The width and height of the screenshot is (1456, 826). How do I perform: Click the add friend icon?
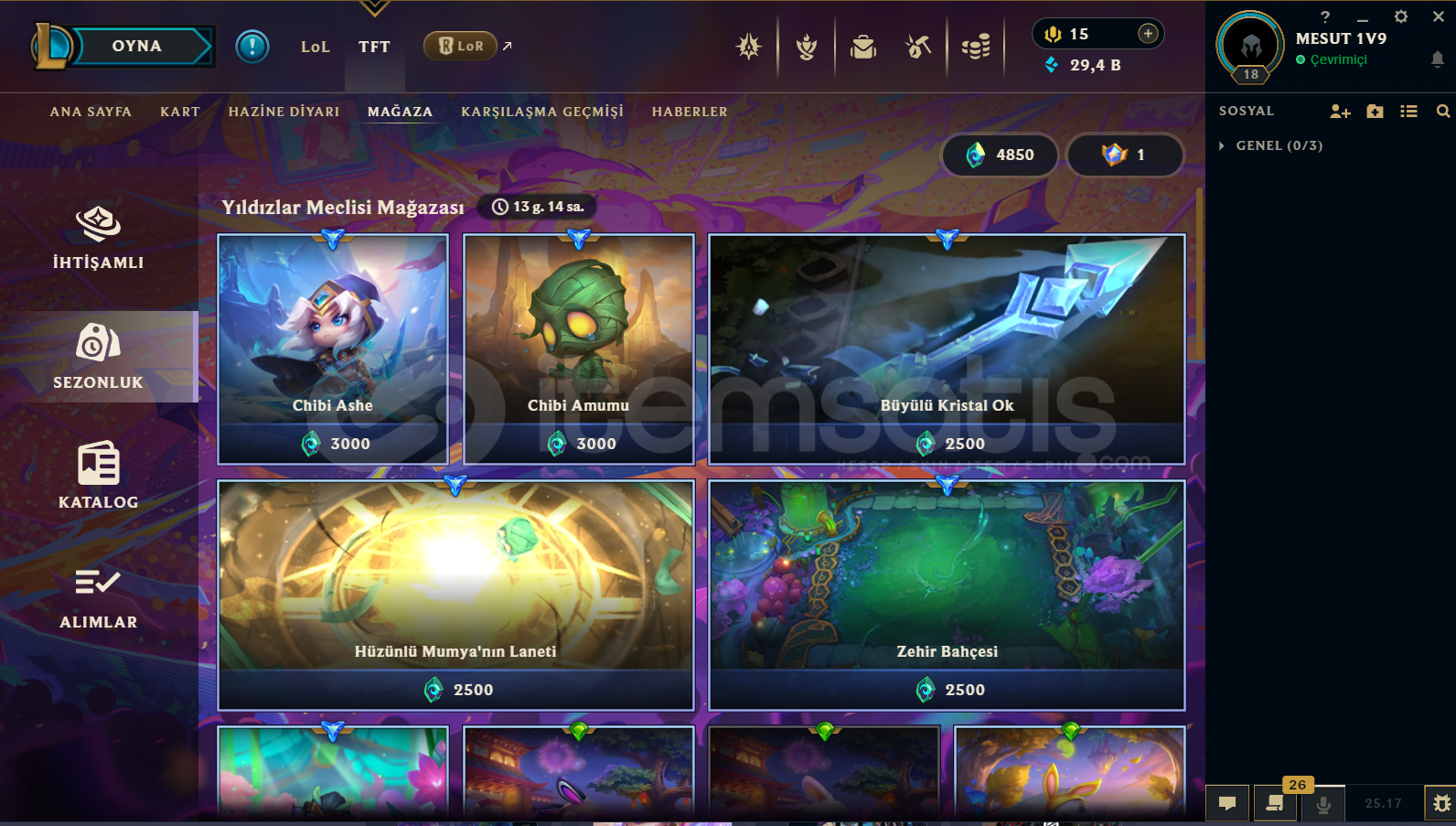tap(1340, 111)
